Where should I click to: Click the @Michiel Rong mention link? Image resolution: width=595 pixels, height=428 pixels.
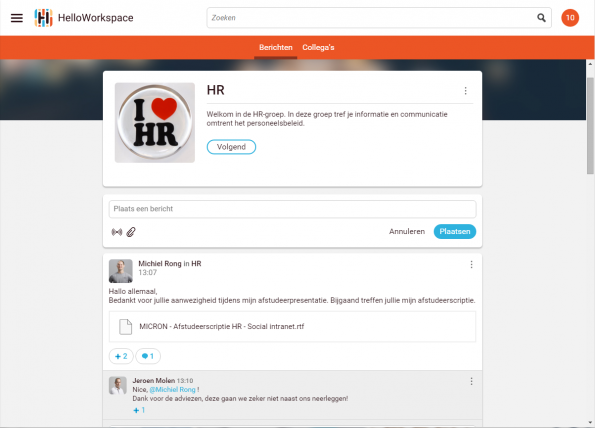[173, 390]
